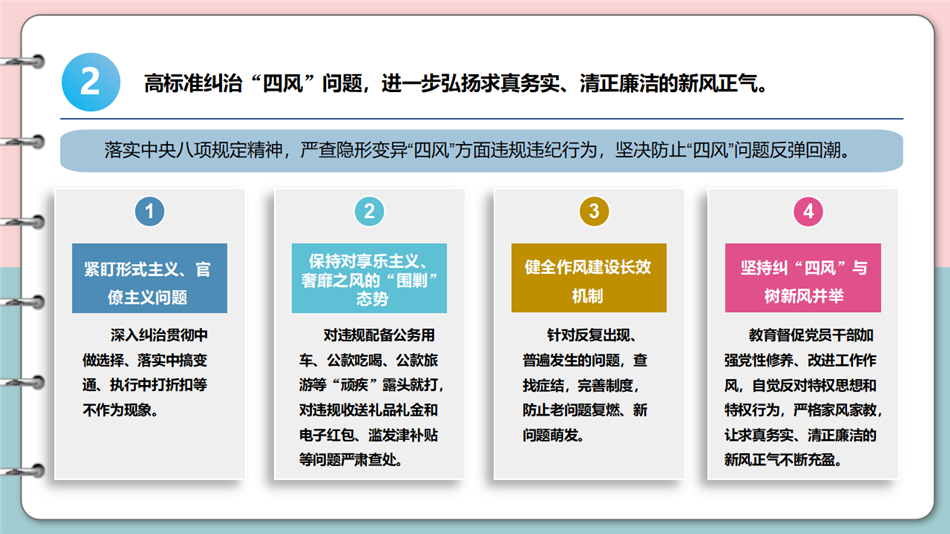
Task: Click the bottommost binder ring on left edge
Action: tap(28, 470)
